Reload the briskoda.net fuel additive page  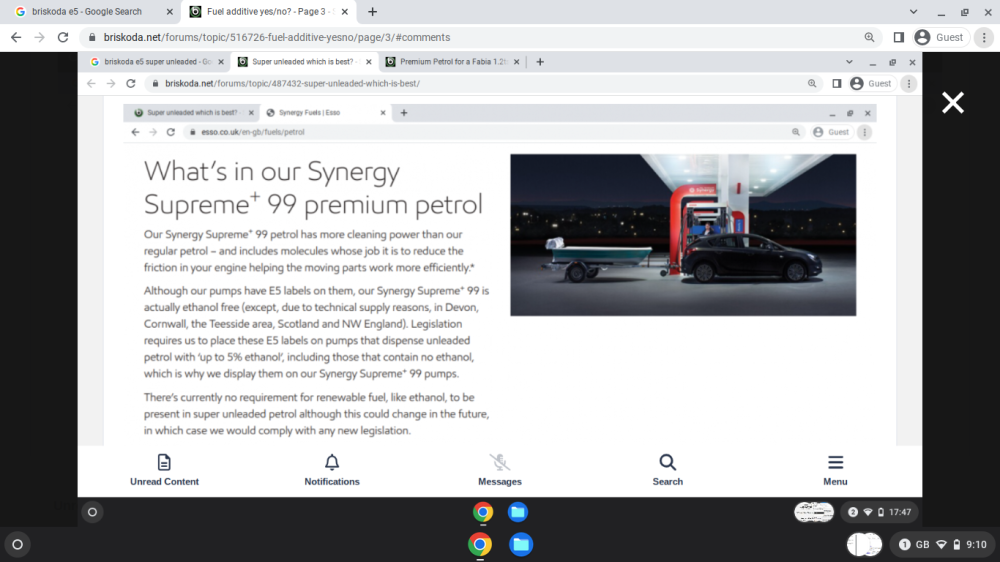(x=62, y=37)
